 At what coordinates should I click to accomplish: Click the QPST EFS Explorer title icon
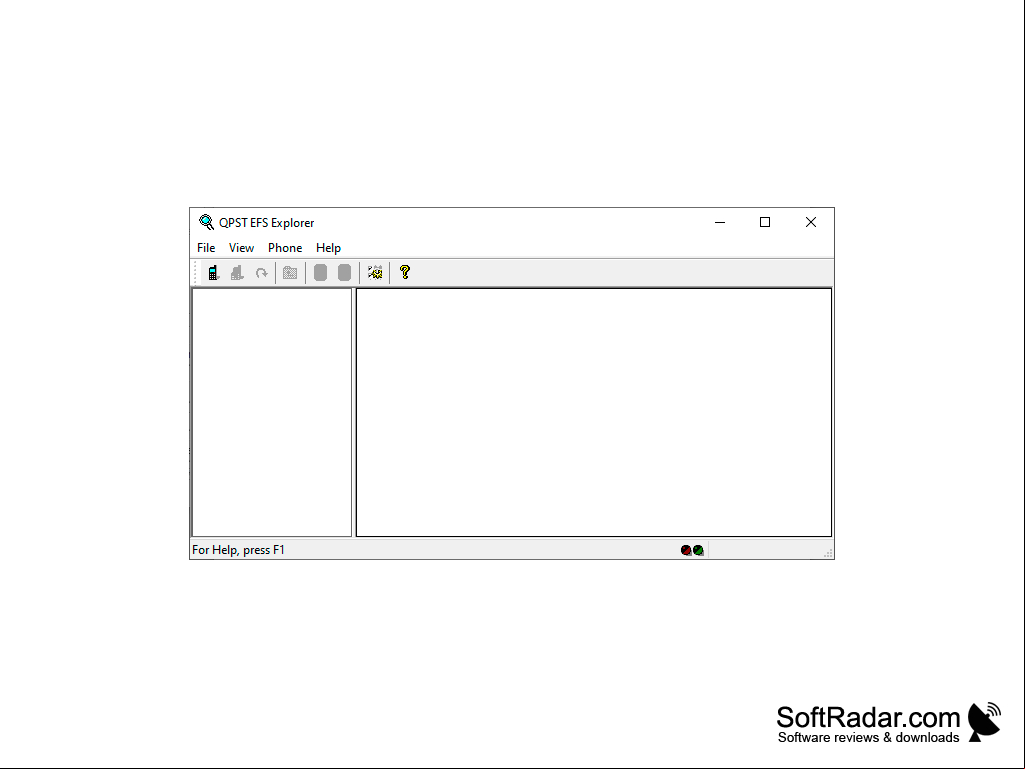pos(207,222)
